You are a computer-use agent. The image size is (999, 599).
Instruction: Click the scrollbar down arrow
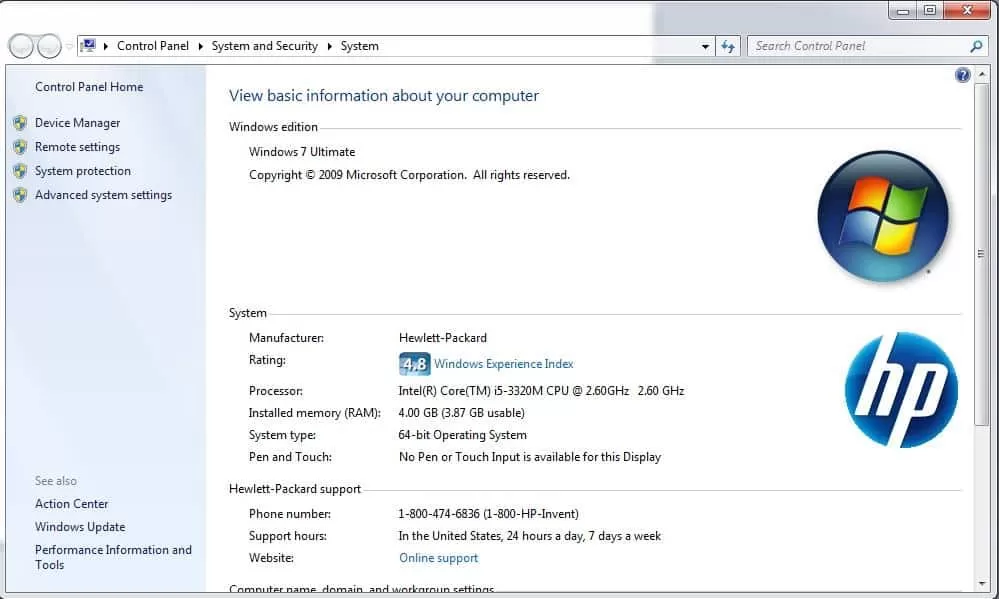coord(982,583)
